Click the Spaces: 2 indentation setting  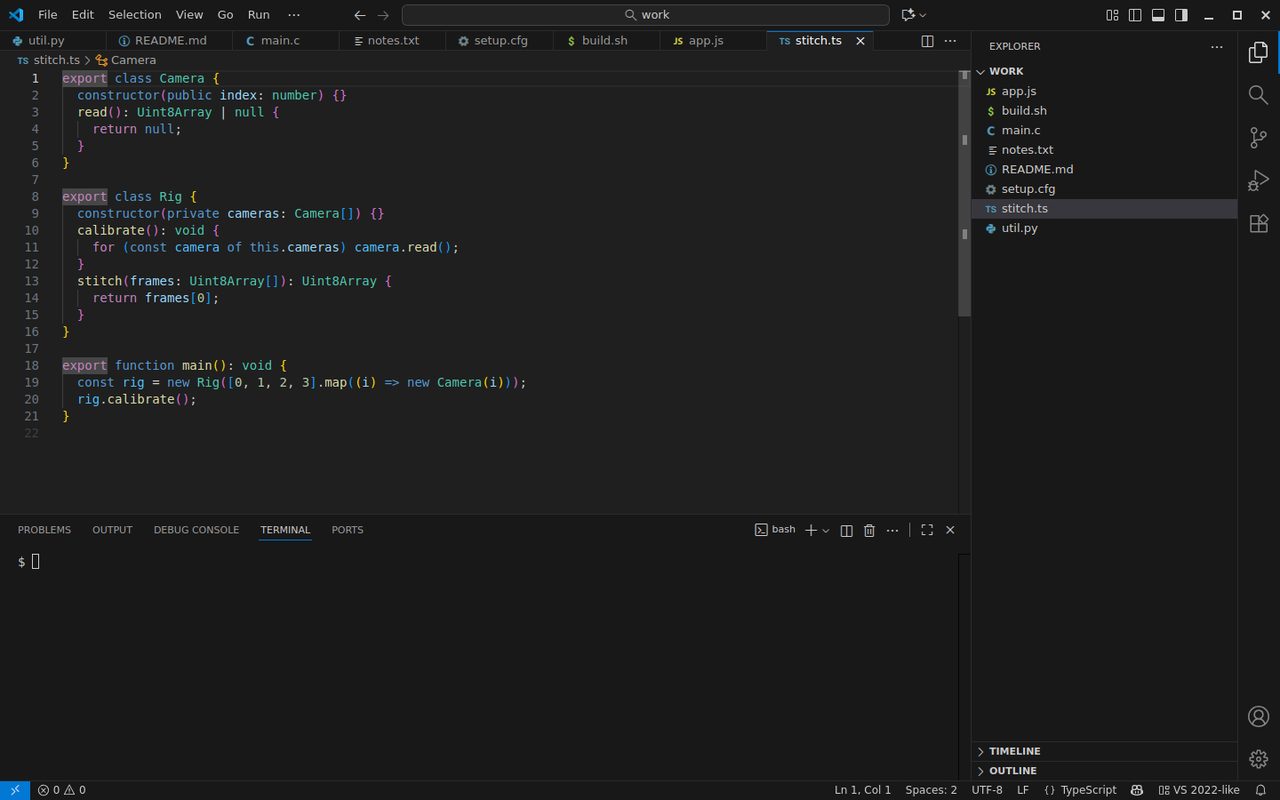click(x=931, y=790)
